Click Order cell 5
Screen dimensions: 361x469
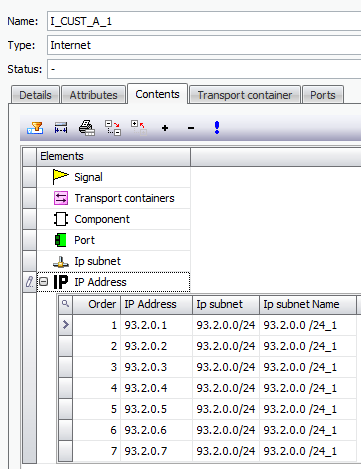97,409
